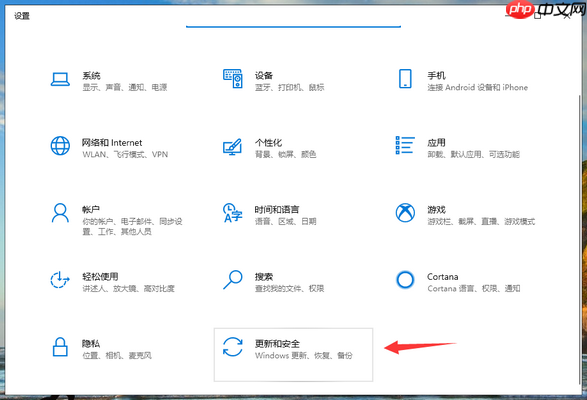Viewport: 587px width, 400px height.
Task: Click the 位置、相机、麦克风 description
Action: (x=117, y=355)
